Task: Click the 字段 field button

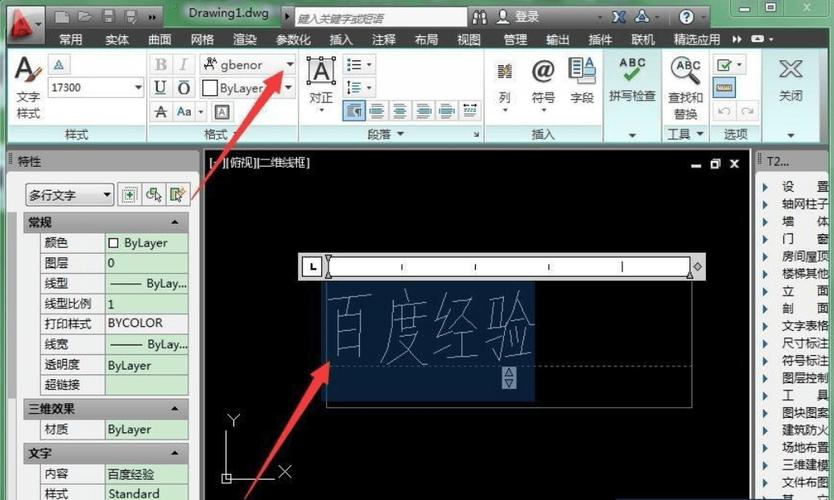Action: pyautogui.click(x=582, y=81)
